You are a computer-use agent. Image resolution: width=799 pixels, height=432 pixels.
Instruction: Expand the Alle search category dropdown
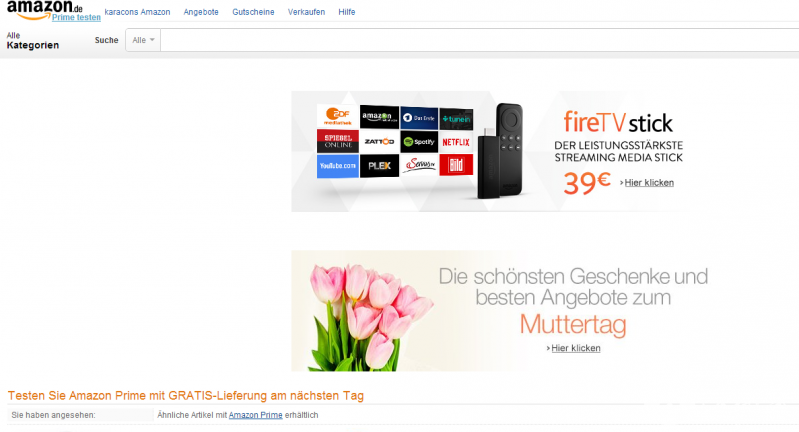(143, 40)
